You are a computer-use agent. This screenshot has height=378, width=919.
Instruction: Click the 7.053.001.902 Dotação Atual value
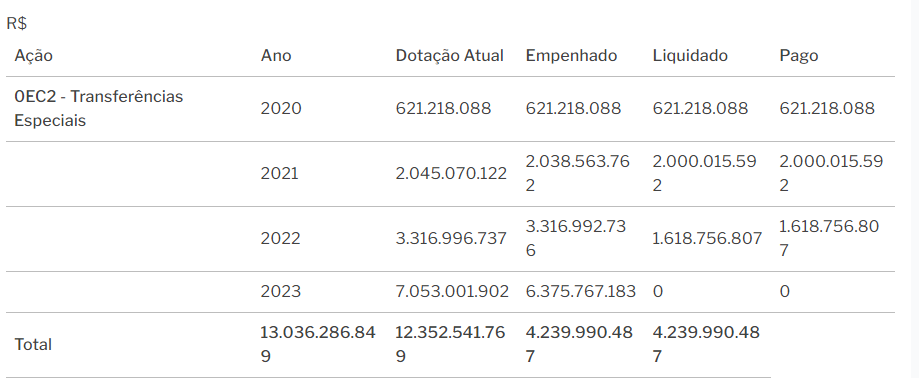452,291
